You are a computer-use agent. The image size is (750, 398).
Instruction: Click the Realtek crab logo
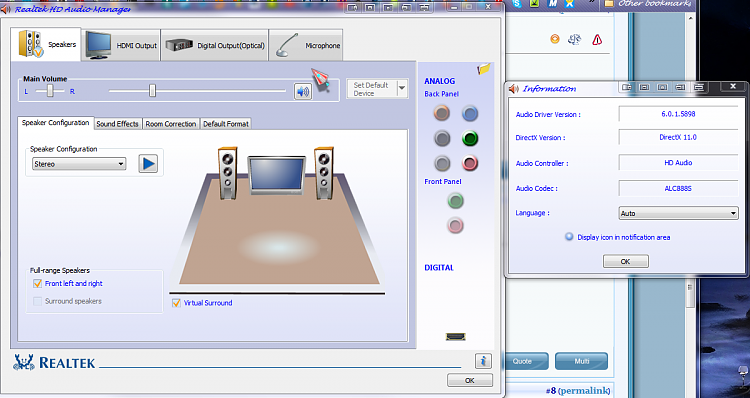[x=24, y=363]
